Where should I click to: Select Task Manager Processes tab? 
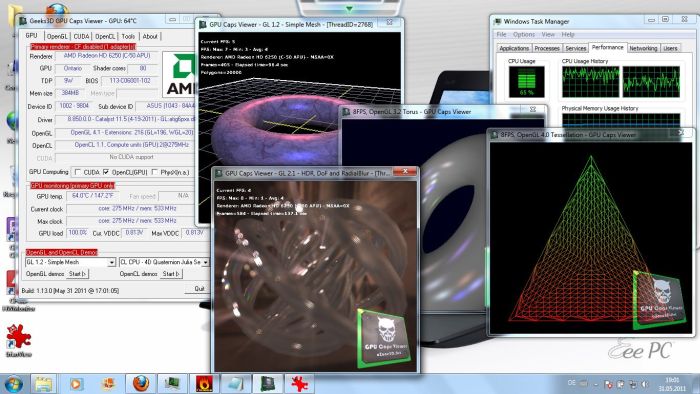click(547, 48)
